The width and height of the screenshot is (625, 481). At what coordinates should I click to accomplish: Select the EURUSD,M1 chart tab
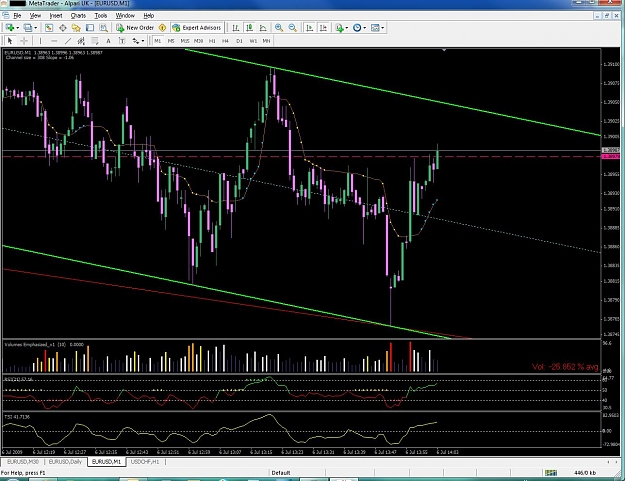pyautogui.click(x=106, y=461)
